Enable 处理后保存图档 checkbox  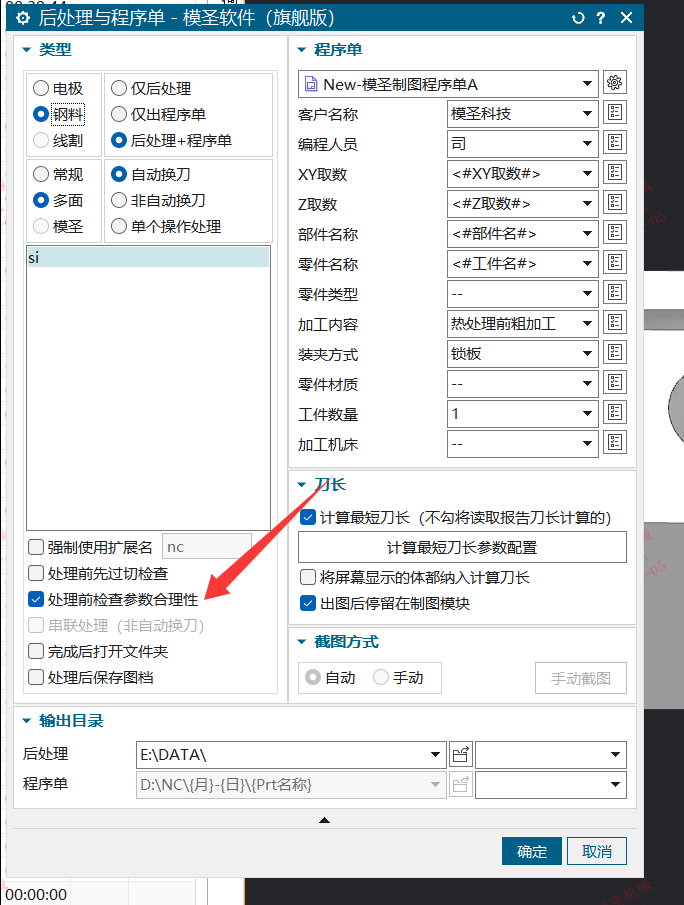(x=36, y=677)
